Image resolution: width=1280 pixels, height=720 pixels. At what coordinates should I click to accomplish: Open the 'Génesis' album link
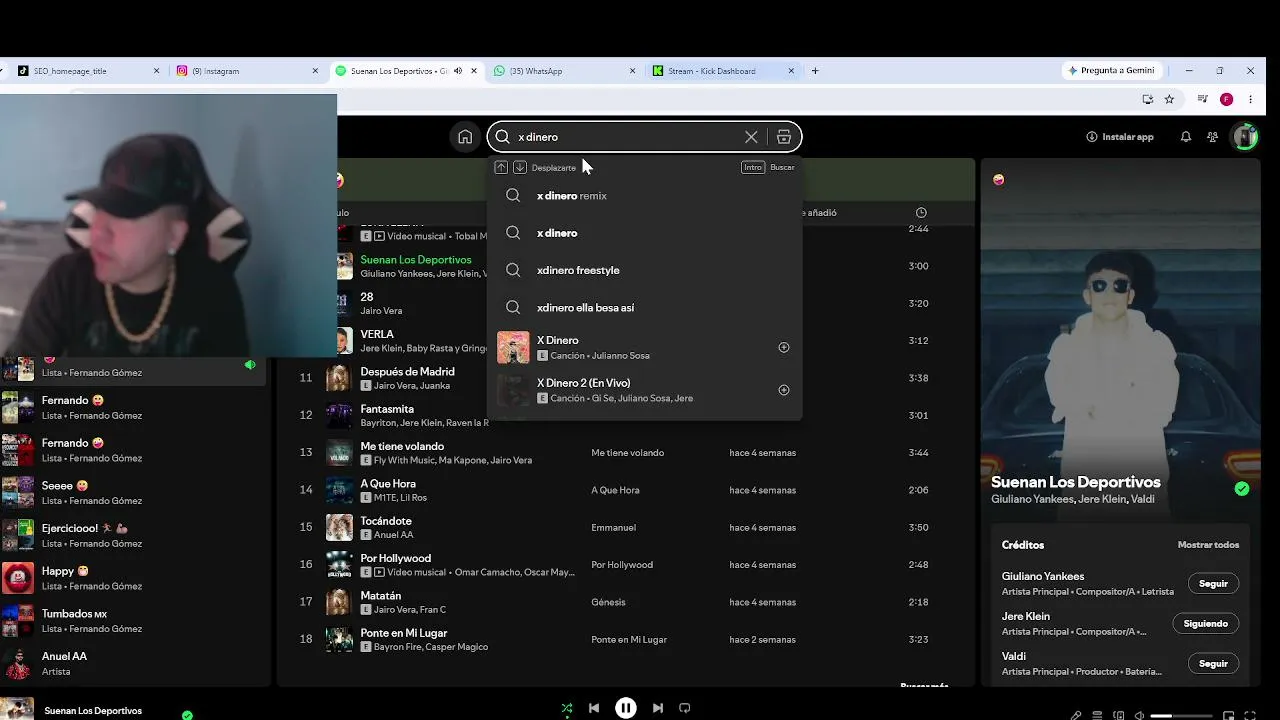[609, 602]
